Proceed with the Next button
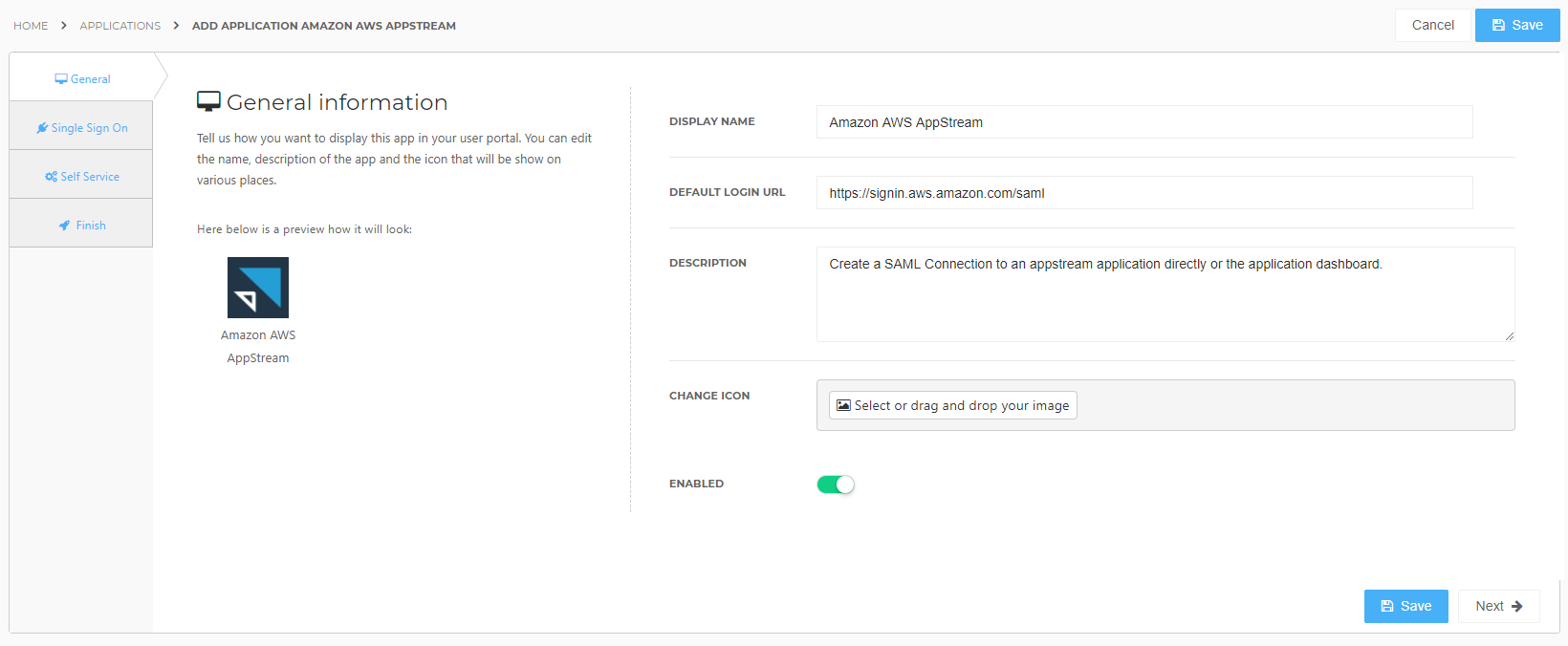The image size is (1568, 646). pyautogui.click(x=1498, y=606)
